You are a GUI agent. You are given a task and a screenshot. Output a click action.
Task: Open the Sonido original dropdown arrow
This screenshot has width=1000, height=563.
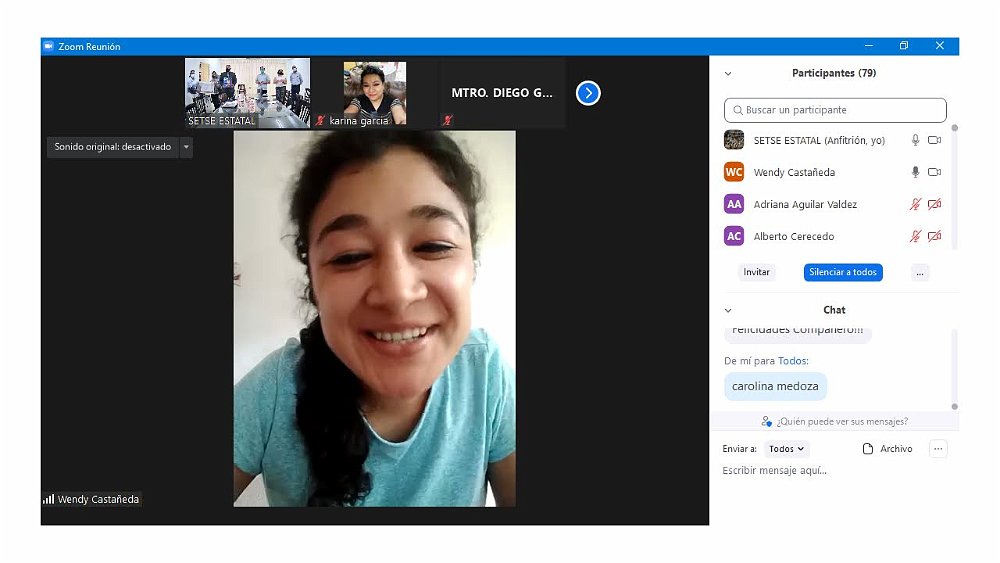click(186, 147)
